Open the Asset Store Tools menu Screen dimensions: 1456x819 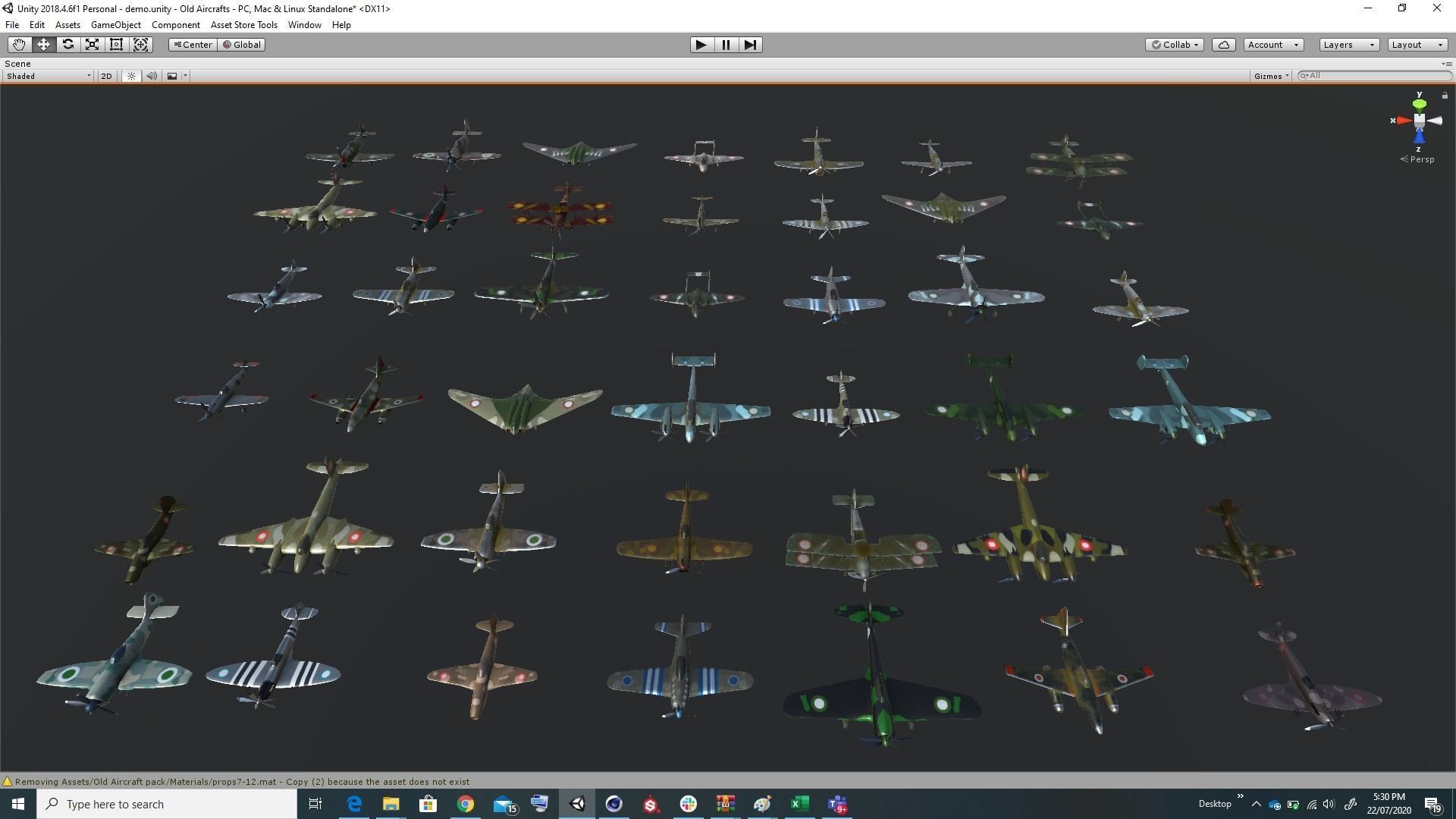pyautogui.click(x=243, y=25)
